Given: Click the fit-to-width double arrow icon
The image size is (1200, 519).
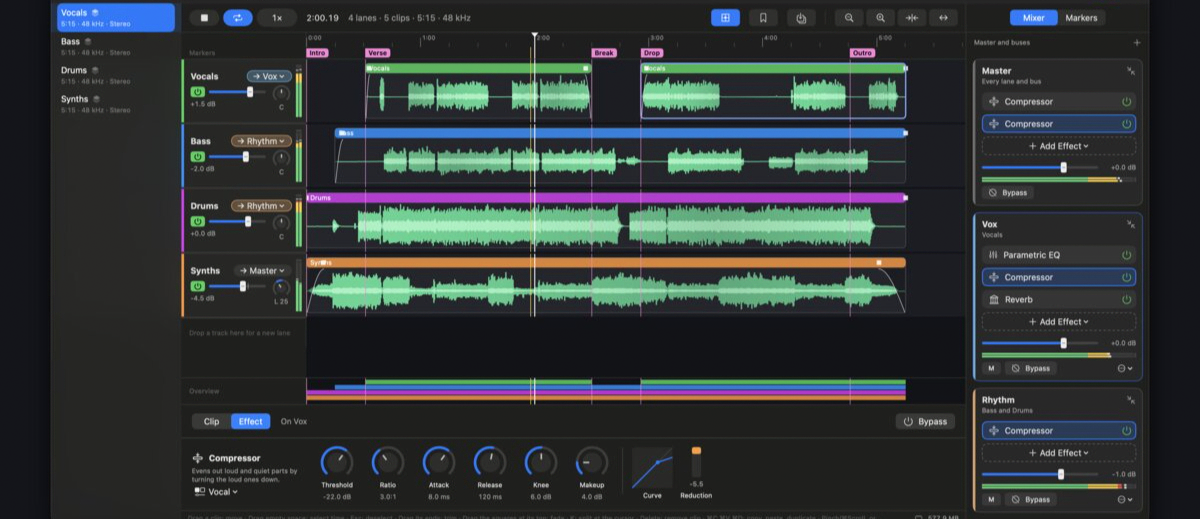Looking at the screenshot, I should click(x=942, y=17).
